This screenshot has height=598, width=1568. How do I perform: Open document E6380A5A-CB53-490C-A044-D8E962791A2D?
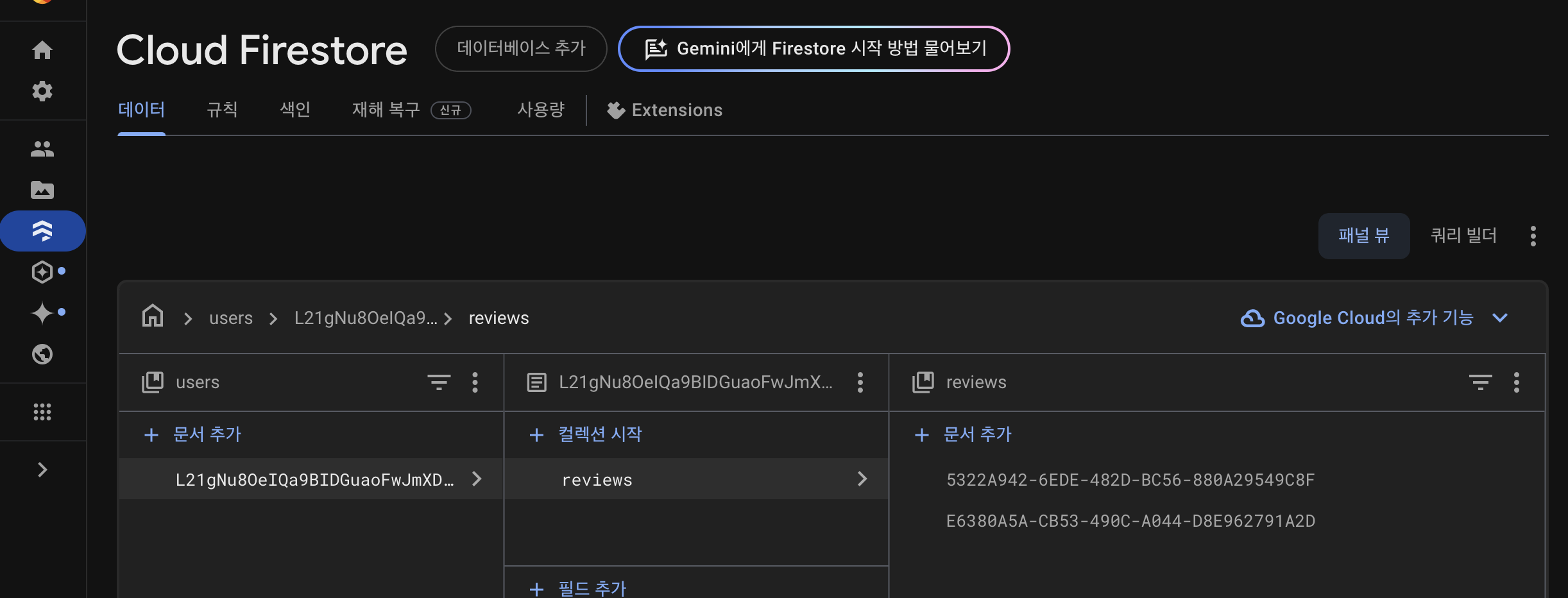click(x=1130, y=521)
